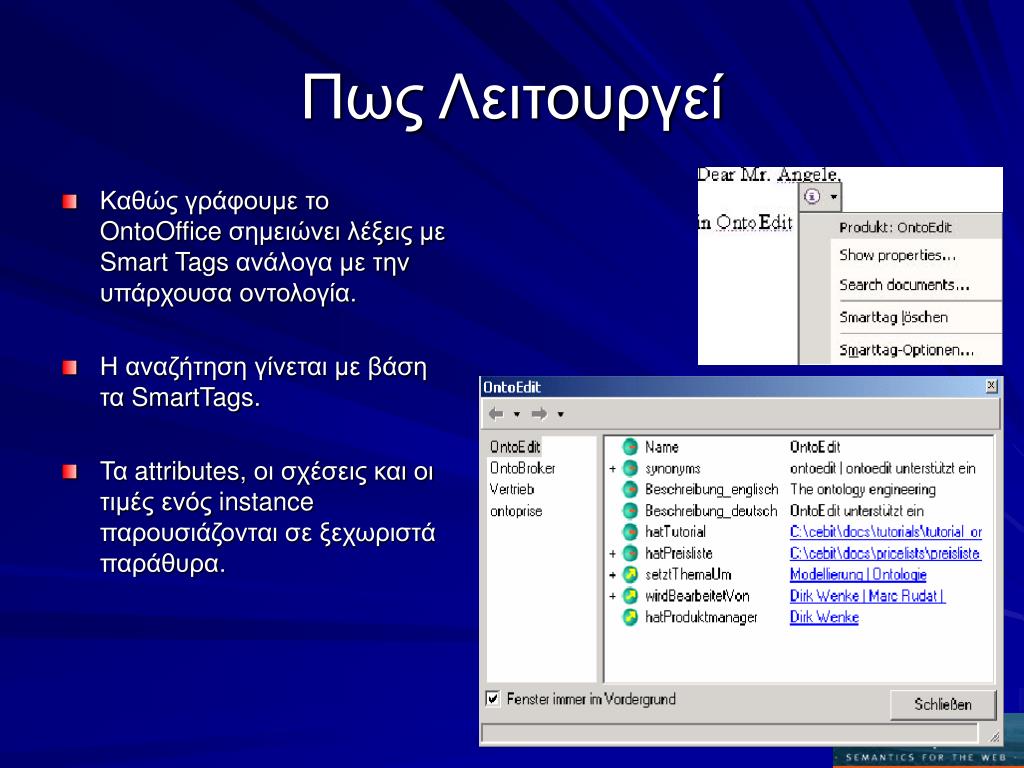Viewport: 1024px width, 768px height.
Task: Click the wirdBearbeitetVon label
Action: pos(697,596)
